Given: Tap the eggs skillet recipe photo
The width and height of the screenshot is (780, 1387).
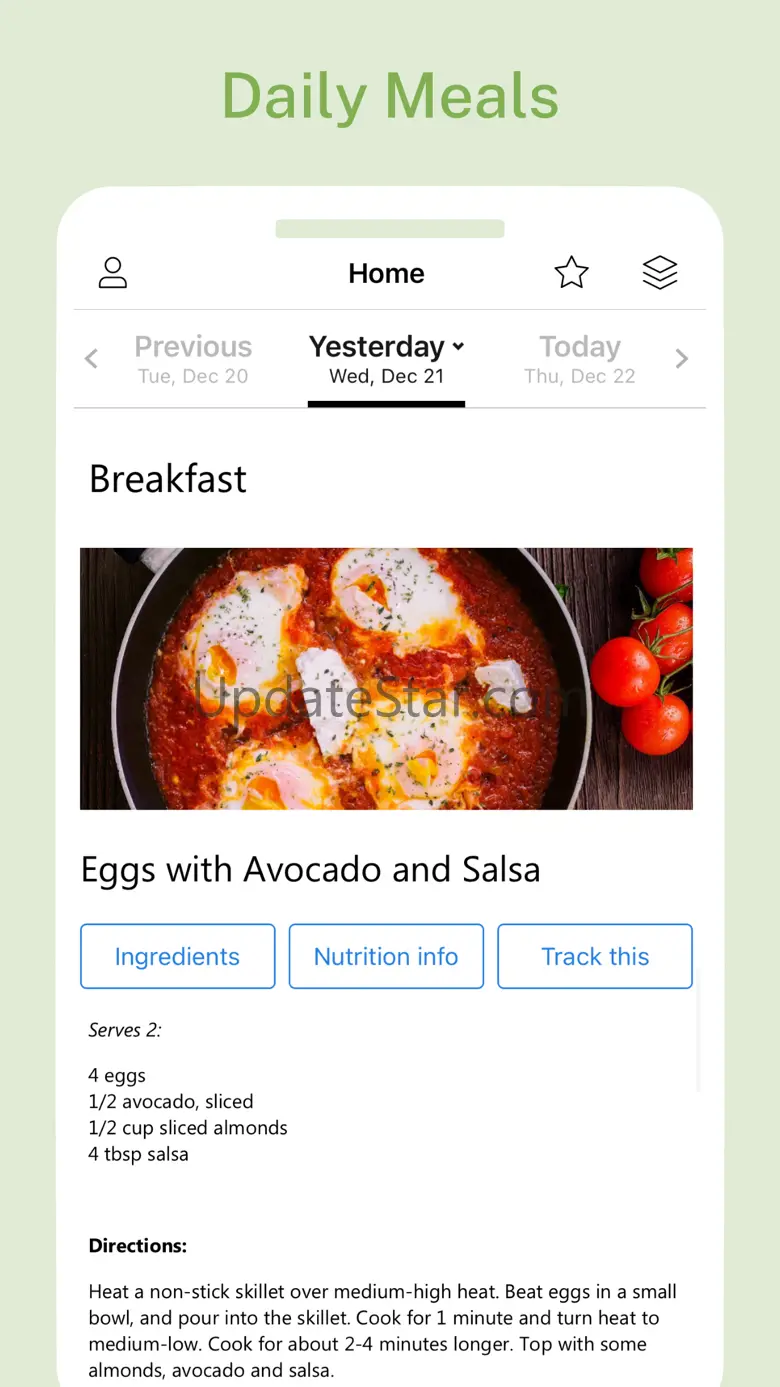Looking at the screenshot, I should point(386,678).
